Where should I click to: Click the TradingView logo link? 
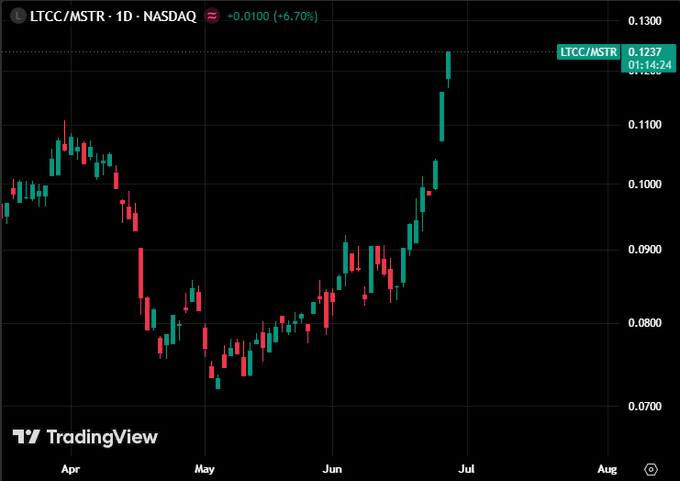click(85, 436)
